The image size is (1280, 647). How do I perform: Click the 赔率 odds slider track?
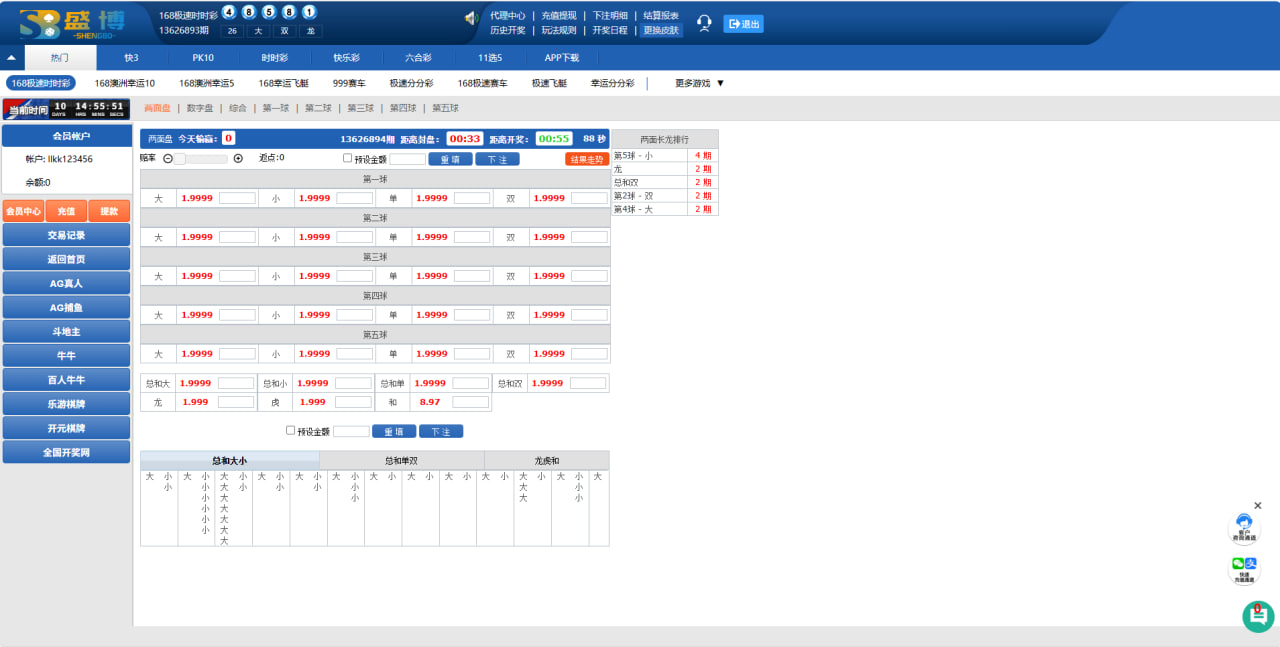point(205,158)
